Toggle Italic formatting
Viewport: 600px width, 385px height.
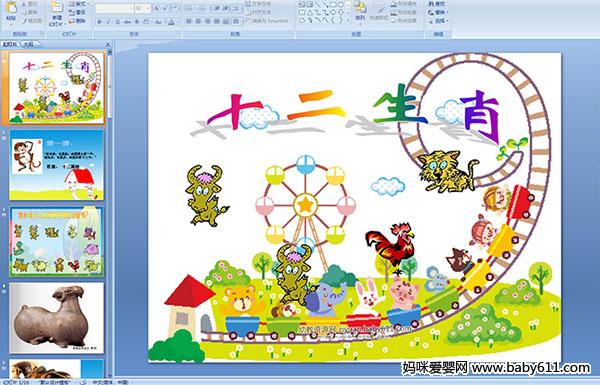click(108, 22)
